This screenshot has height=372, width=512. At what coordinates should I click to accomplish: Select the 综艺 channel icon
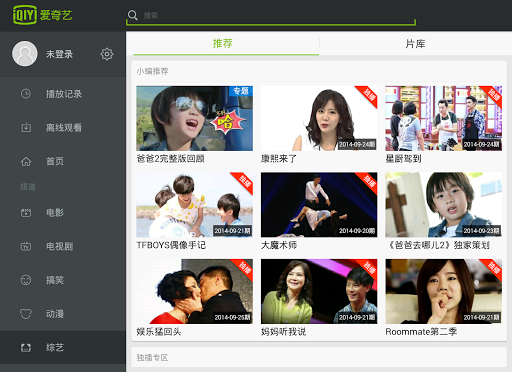(26, 348)
